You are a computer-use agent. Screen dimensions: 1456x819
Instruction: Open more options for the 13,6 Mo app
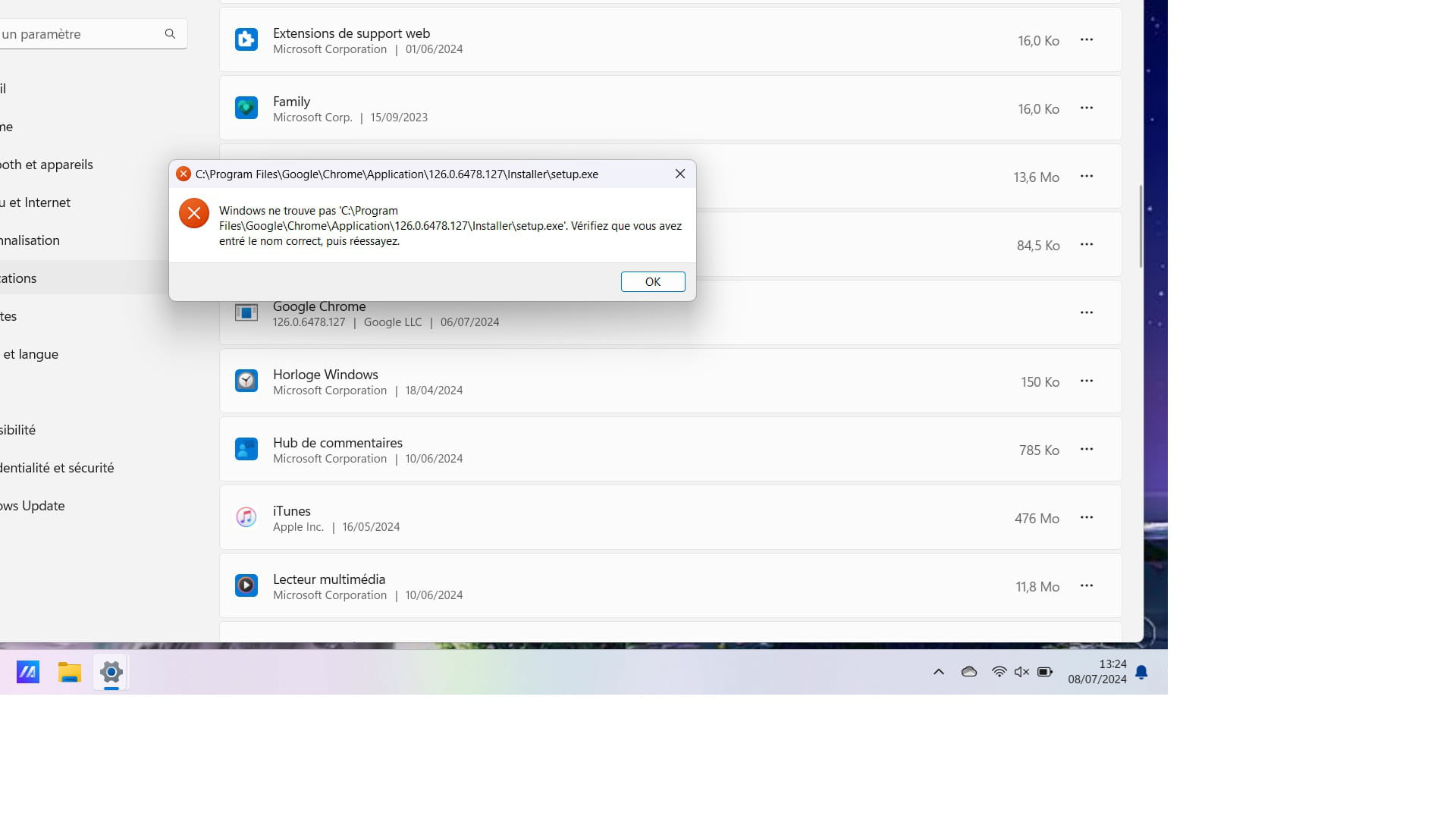(1087, 176)
